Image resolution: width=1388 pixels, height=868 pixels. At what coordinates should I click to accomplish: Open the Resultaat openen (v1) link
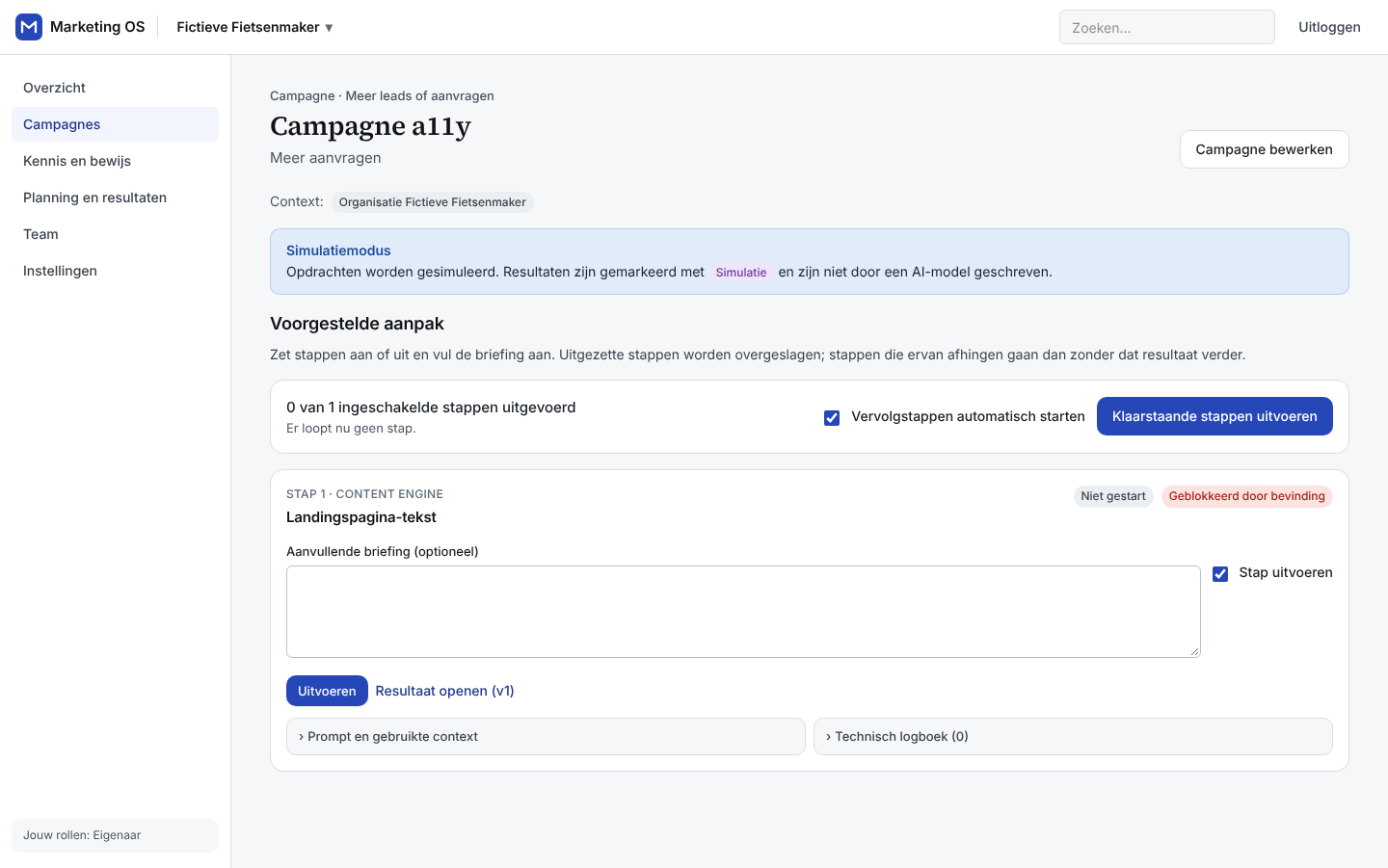444,691
